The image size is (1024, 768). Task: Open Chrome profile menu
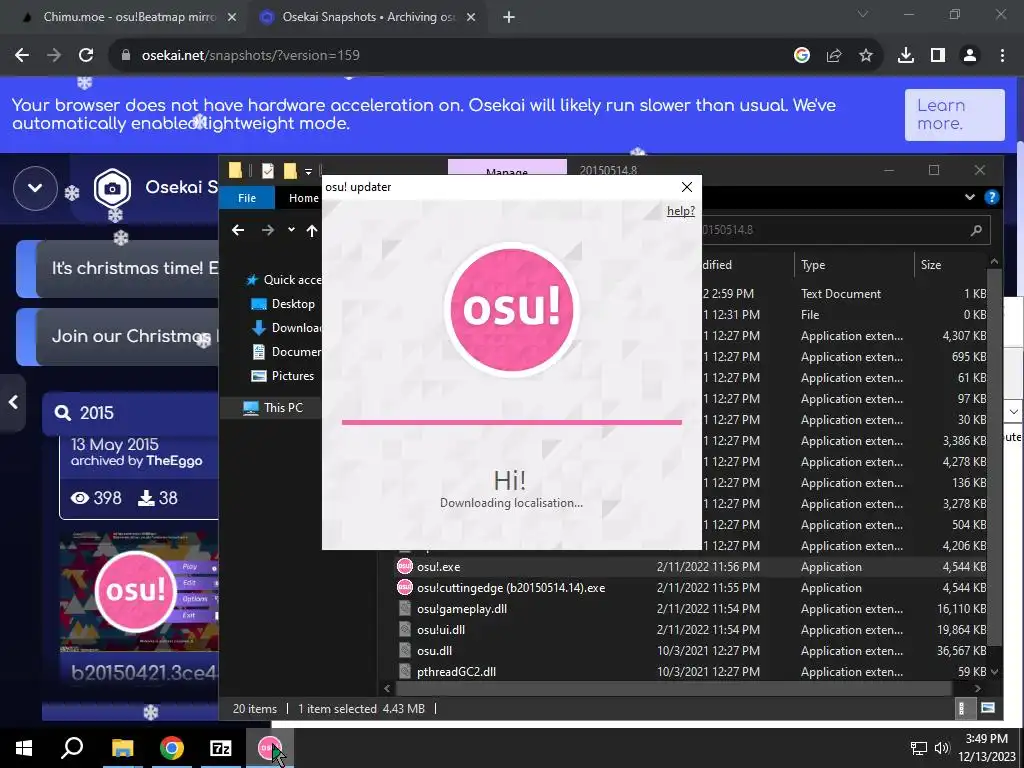coord(970,56)
